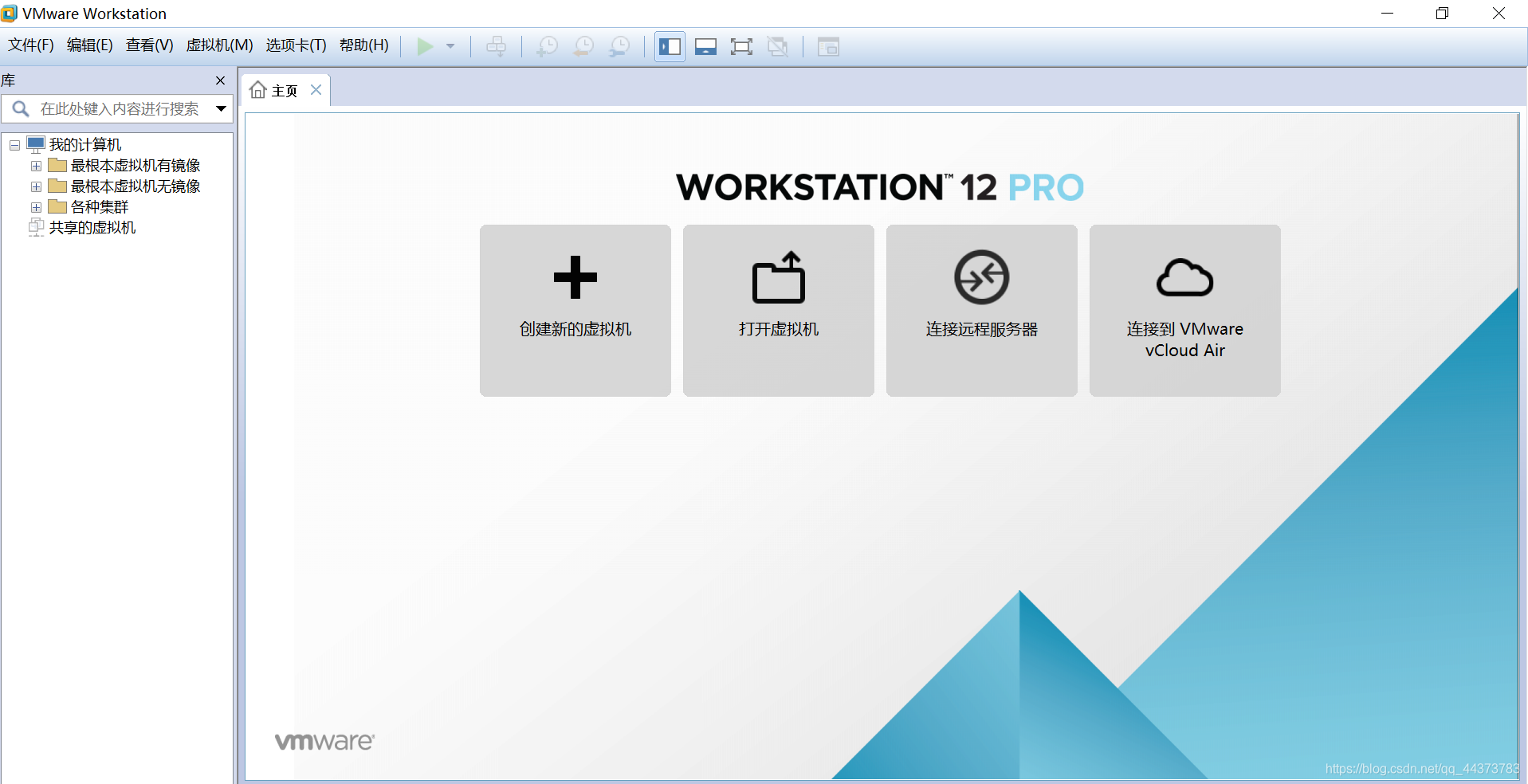1528x784 pixels.
Task: Click the 共享的虚拟机 shared VMs icon
Action: (36, 227)
